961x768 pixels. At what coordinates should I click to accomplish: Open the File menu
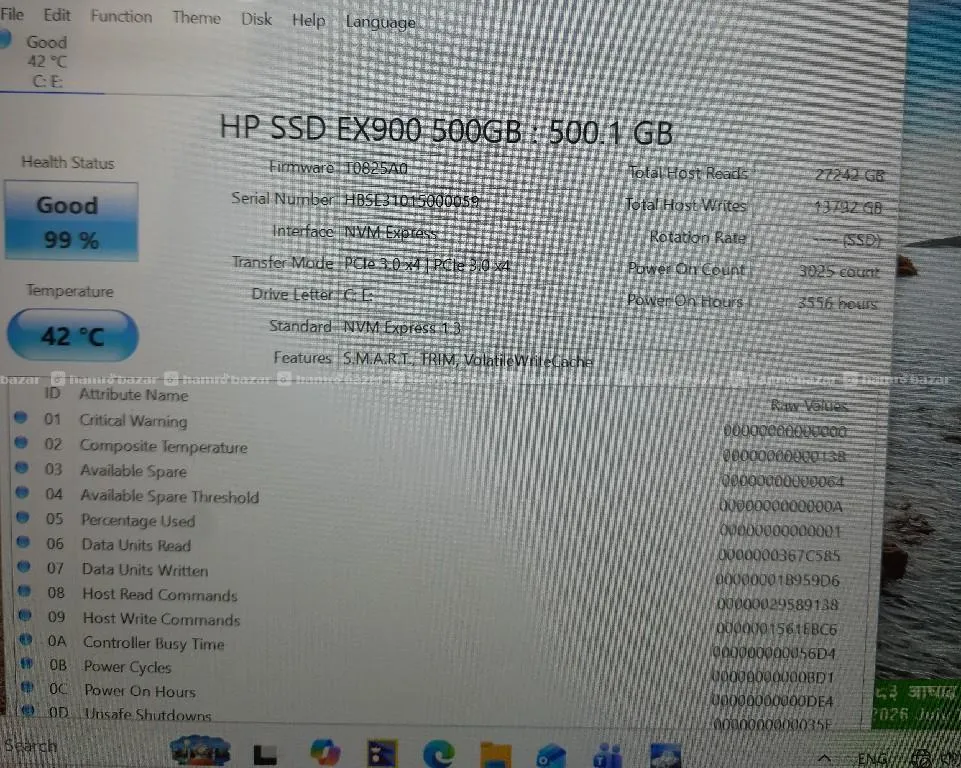pos(12,13)
